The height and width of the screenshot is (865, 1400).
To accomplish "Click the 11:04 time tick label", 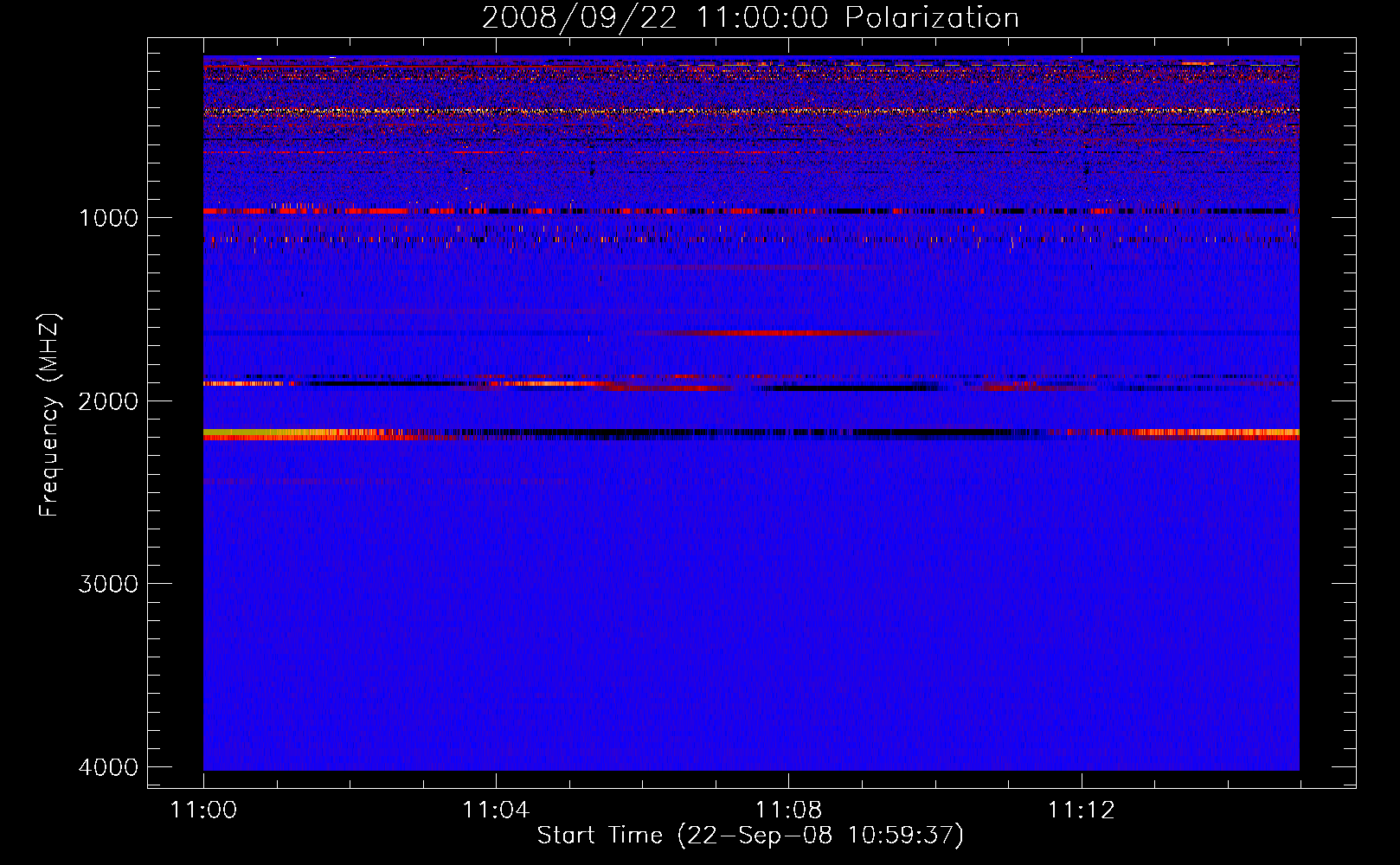I will coord(496,810).
